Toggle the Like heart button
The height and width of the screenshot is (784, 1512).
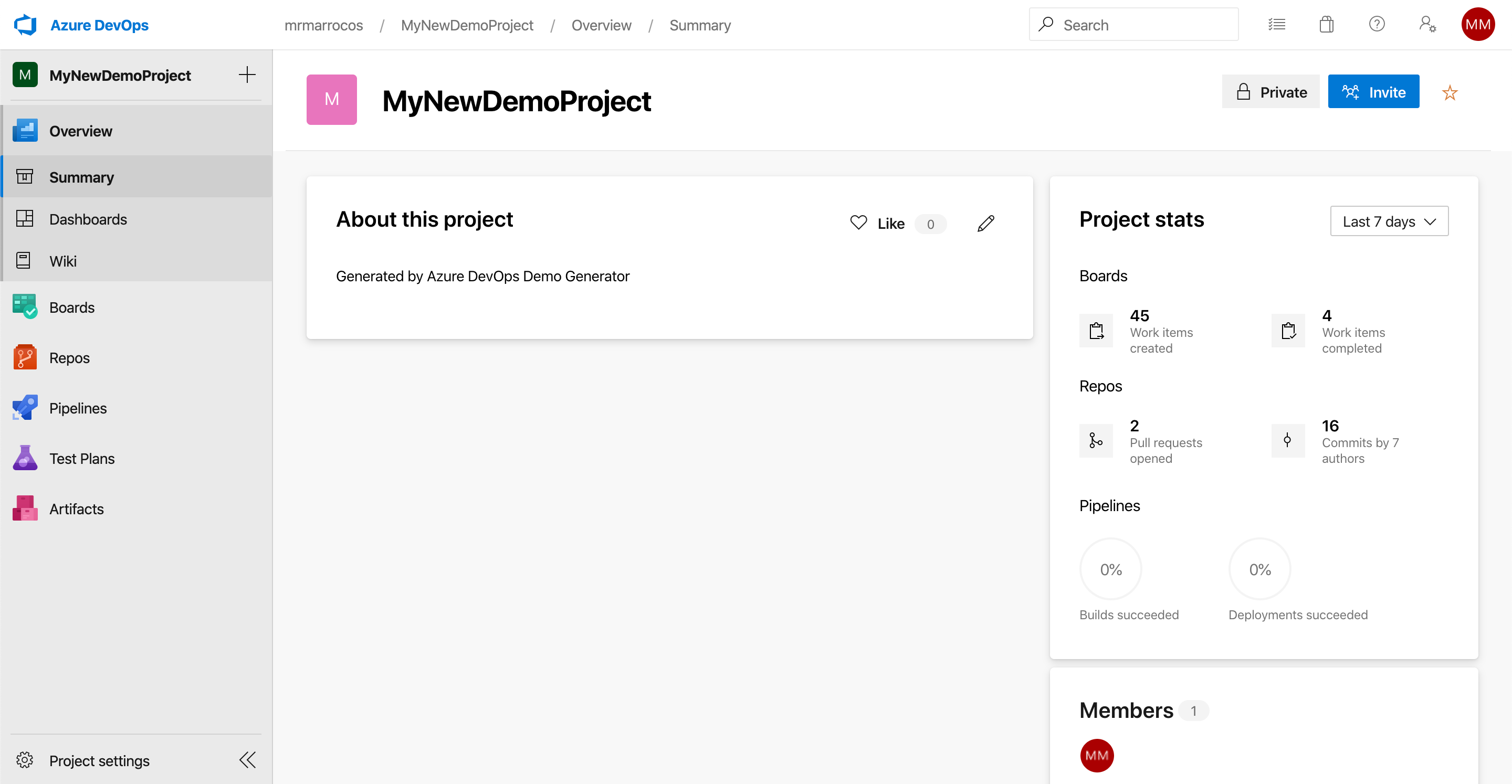(859, 223)
